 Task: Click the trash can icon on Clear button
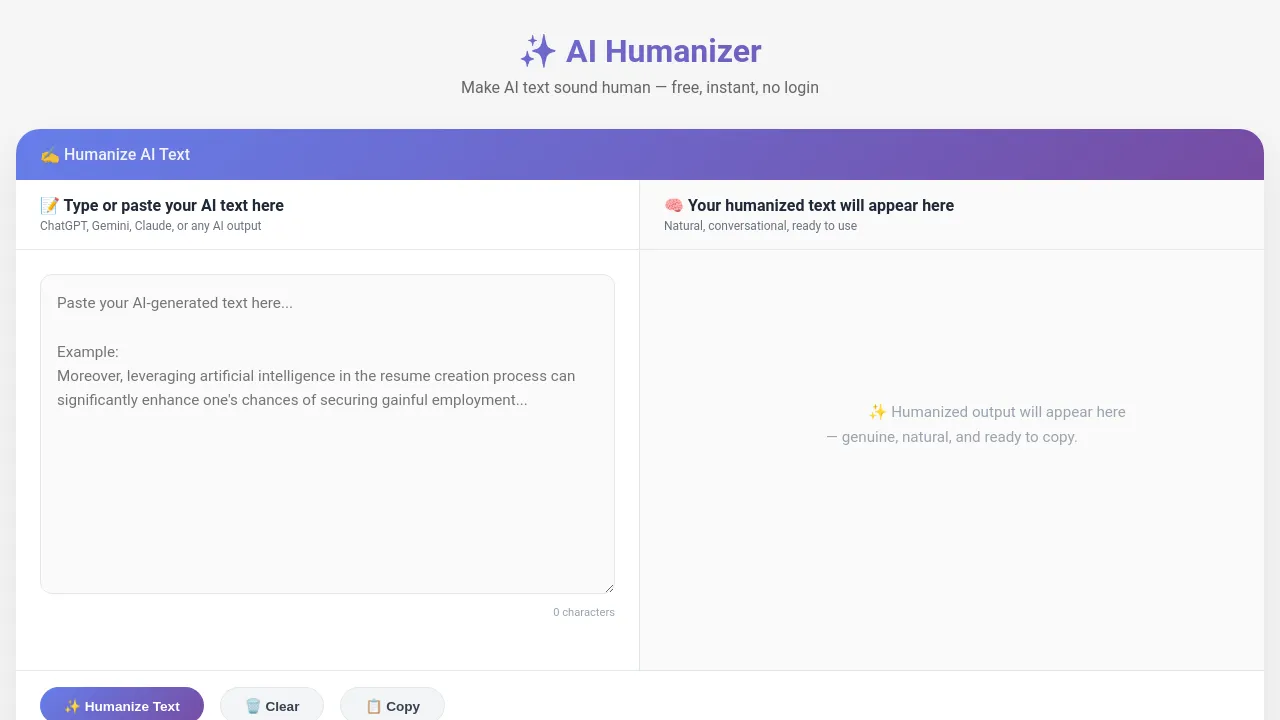[x=253, y=706]
